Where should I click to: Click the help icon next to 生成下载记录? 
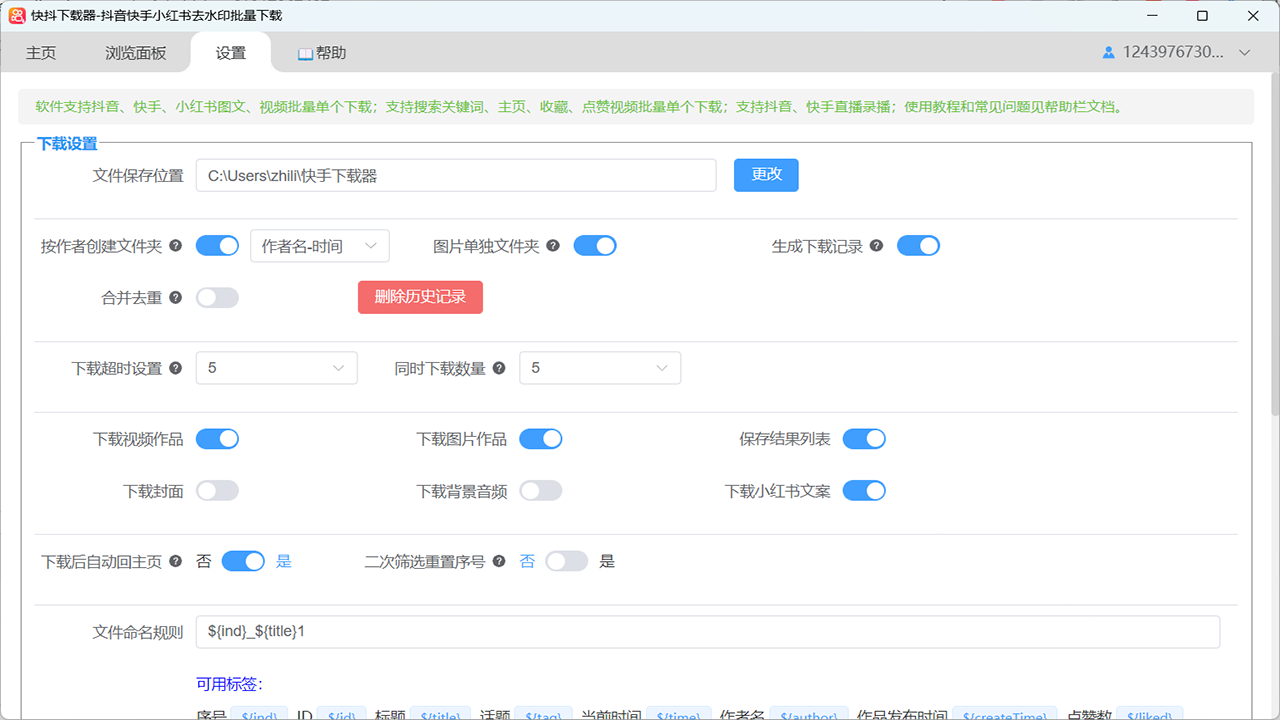[876, 245]
